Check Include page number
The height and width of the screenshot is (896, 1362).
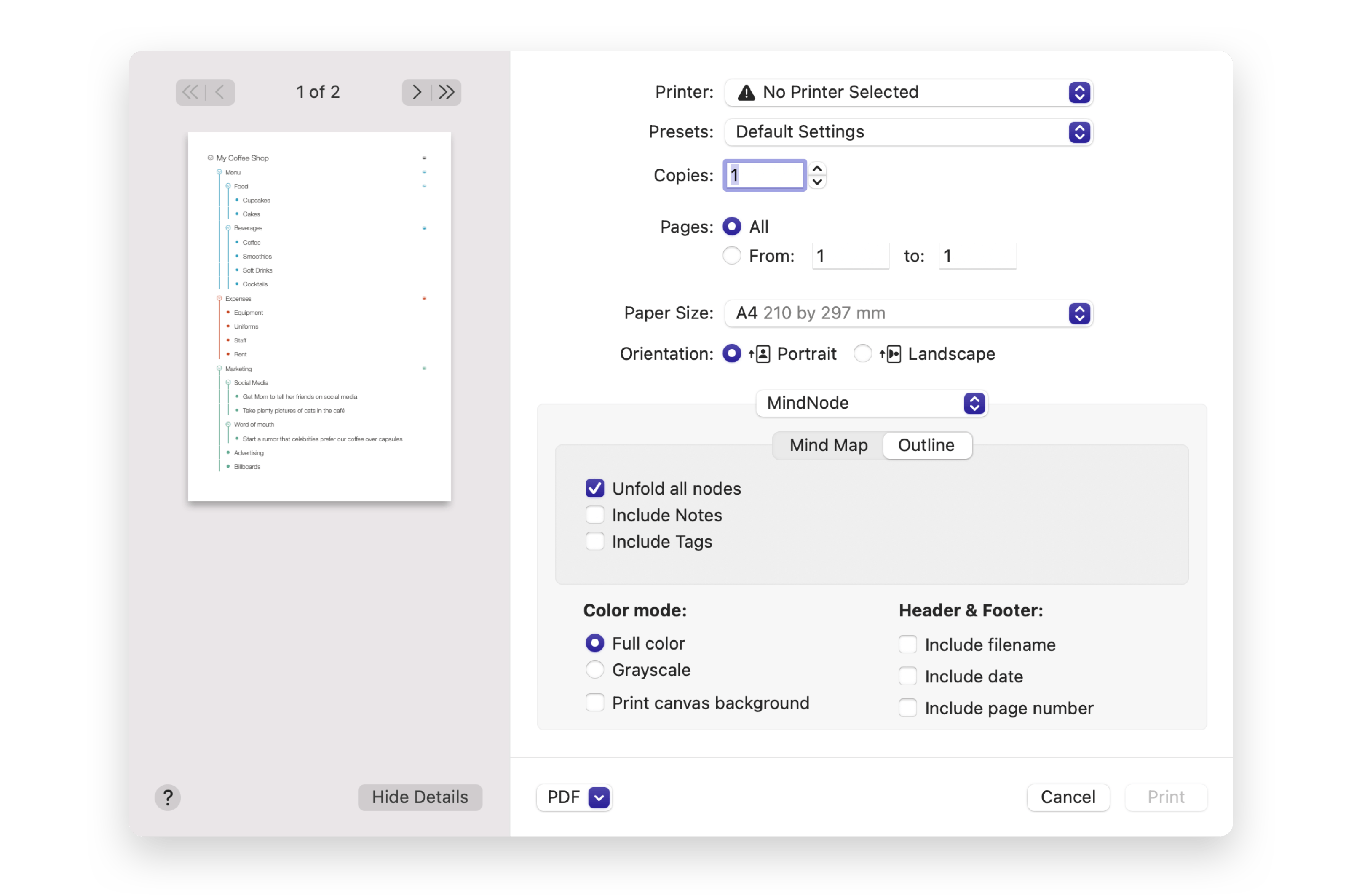(907, 708)
